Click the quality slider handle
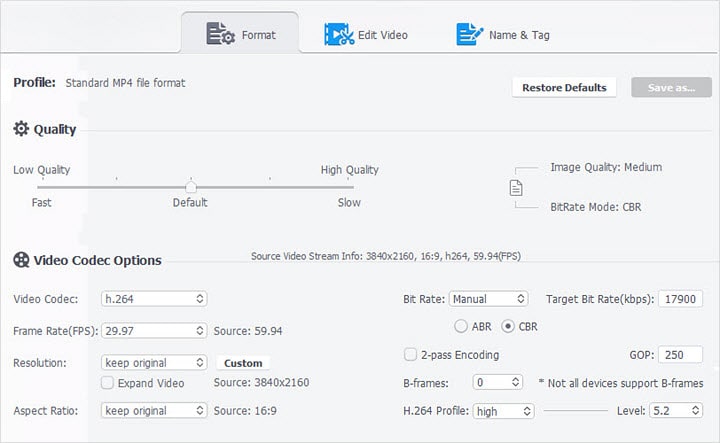This screenshot has height=443, width=720. tap(191, 185)
